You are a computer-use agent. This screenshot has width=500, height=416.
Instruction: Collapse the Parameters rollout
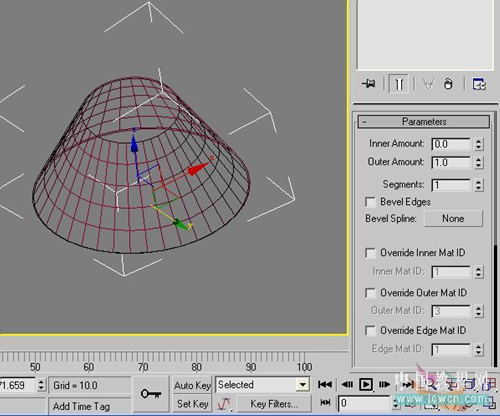[424, 122]
